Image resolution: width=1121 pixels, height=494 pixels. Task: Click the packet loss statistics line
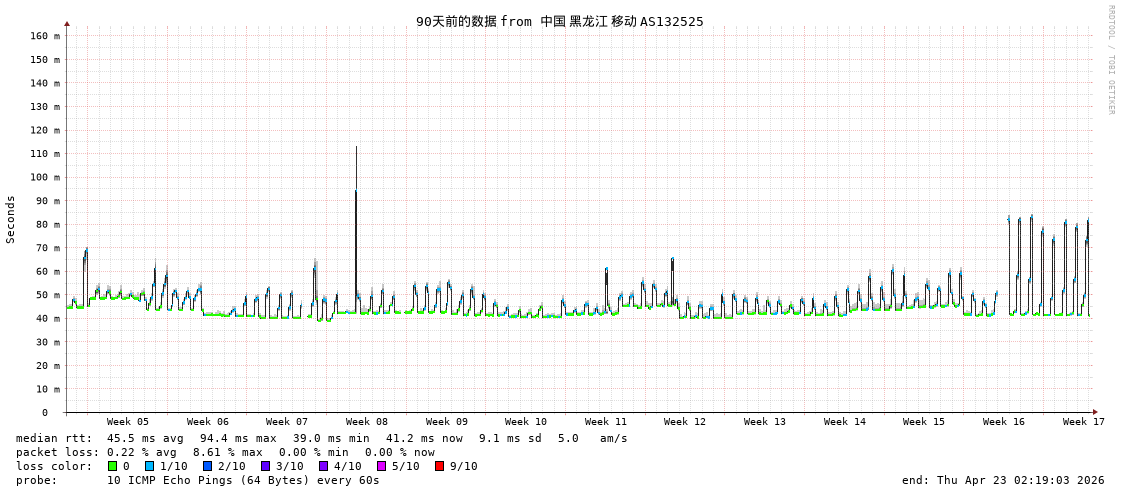pos(225,452)
